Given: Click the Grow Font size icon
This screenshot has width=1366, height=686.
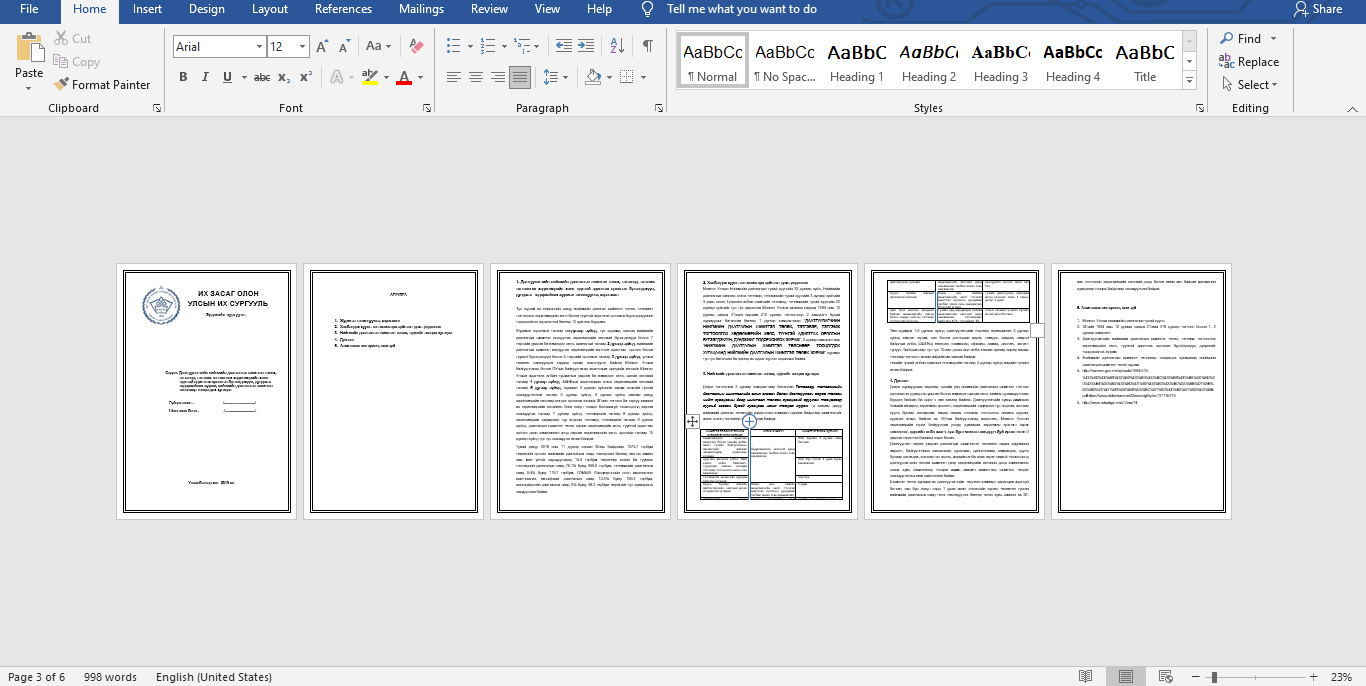Looking at the screenshot, I should pyautogui.click(x=322, y=46).
